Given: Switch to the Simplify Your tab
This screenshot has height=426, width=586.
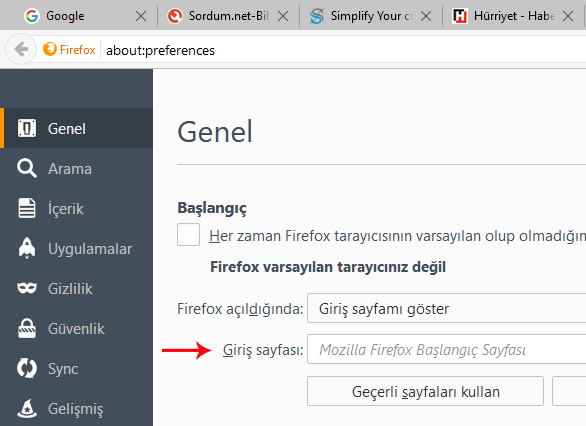Looking at the screenshot, I should 371,16.
